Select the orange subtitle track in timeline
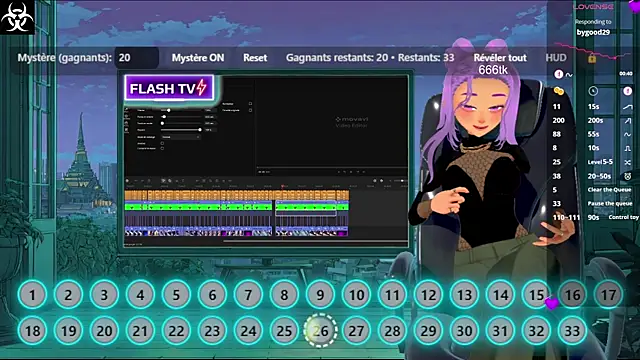The width and height of the screenshot is (640, 360). 237,195
